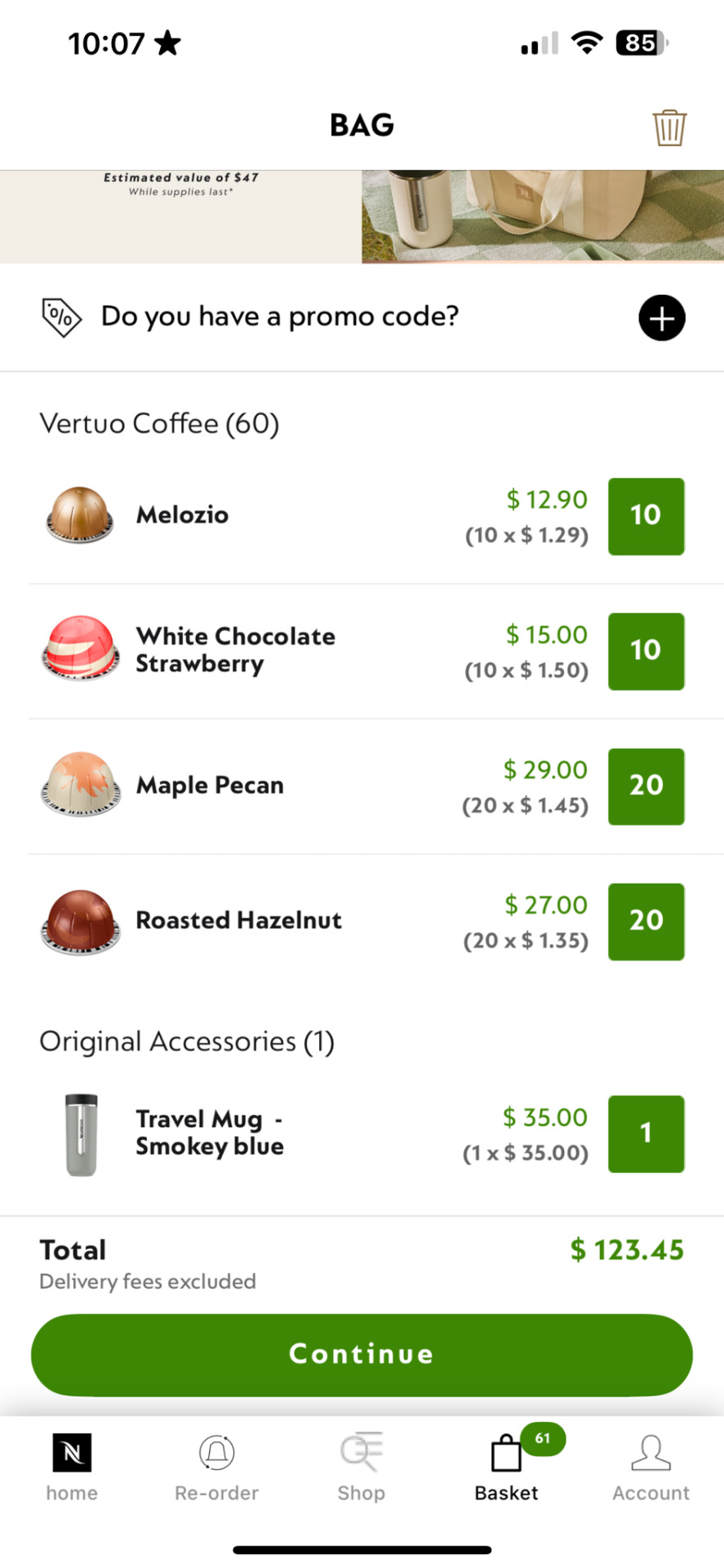Open the Re-order tab
The height and width of the screenshot is (1568, 724).
point(216,1467)
